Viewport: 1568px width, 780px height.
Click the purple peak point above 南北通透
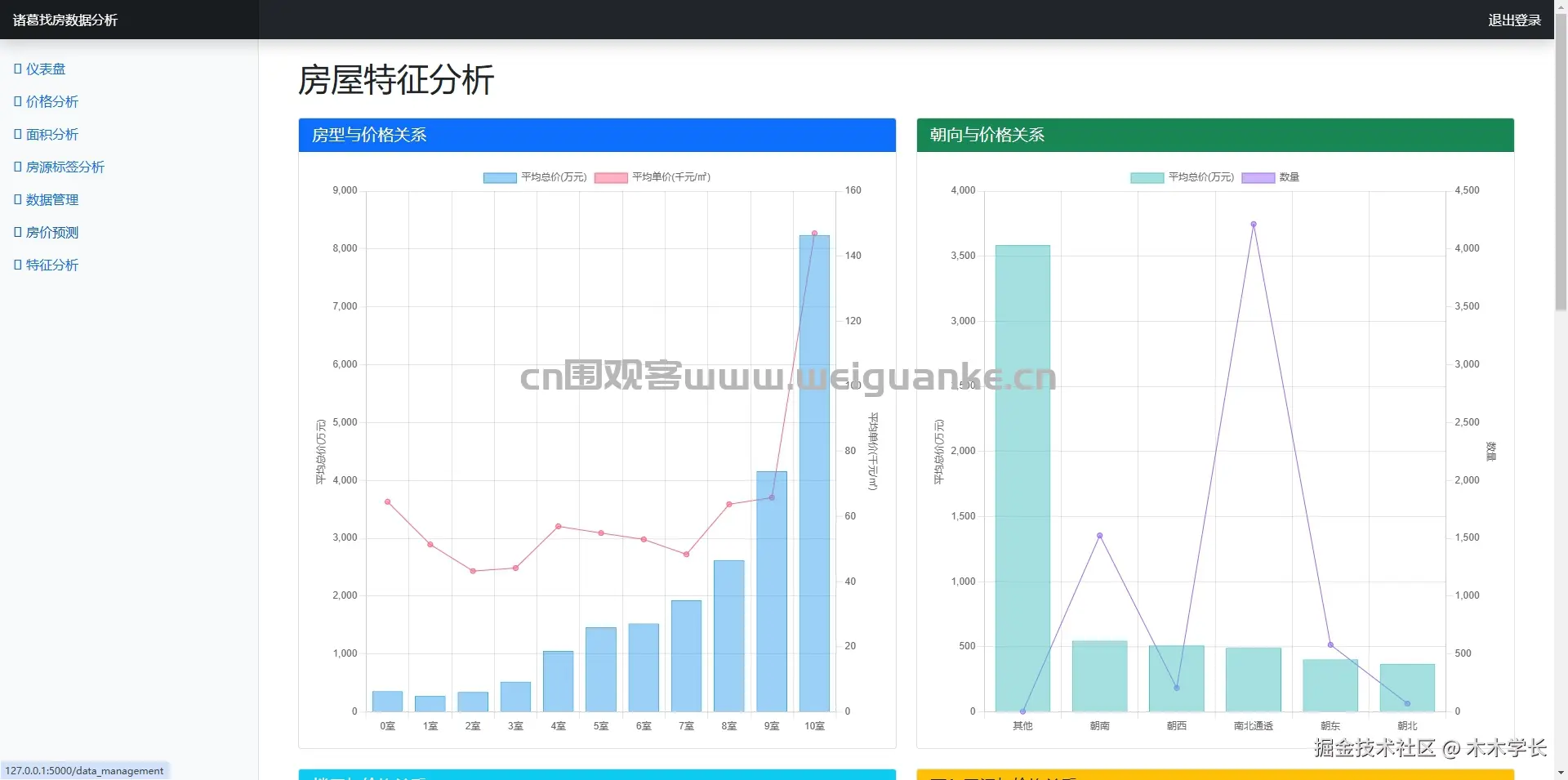[1254, 224]
